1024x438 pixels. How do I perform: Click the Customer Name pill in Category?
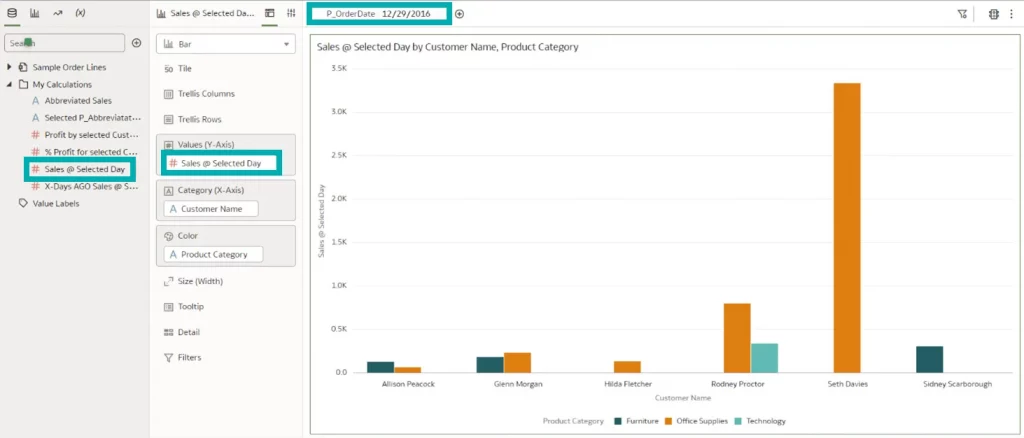pyautogui.click(x=211, y=209)
